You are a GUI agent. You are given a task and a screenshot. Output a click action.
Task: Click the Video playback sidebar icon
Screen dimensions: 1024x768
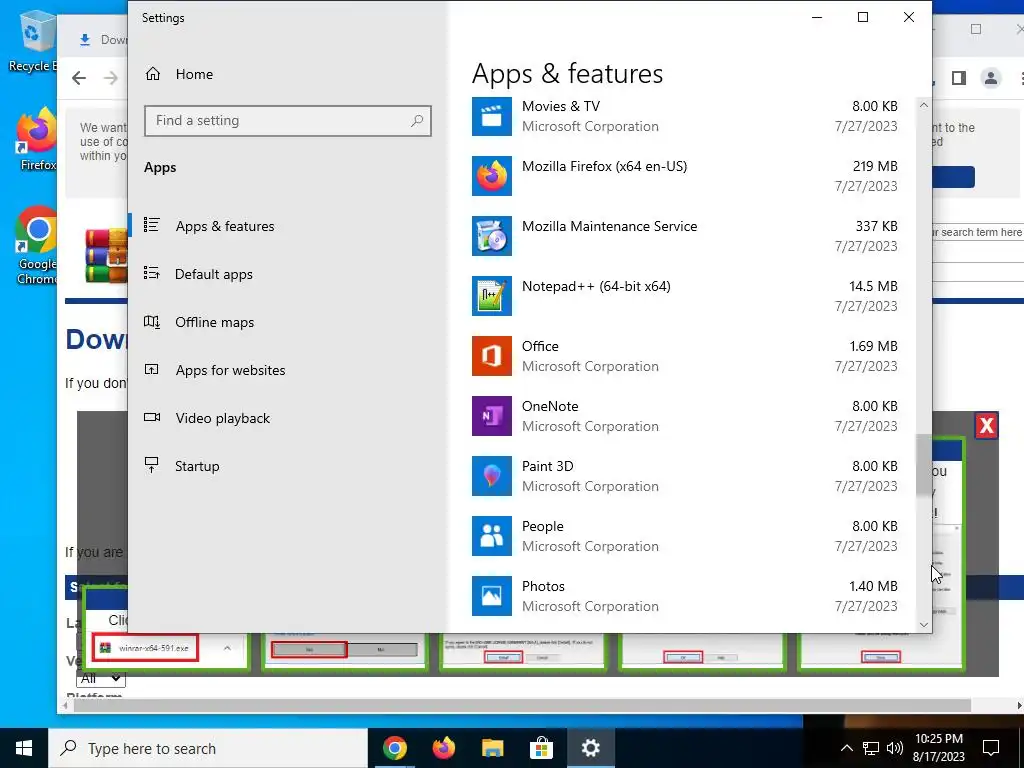(152, 417)
